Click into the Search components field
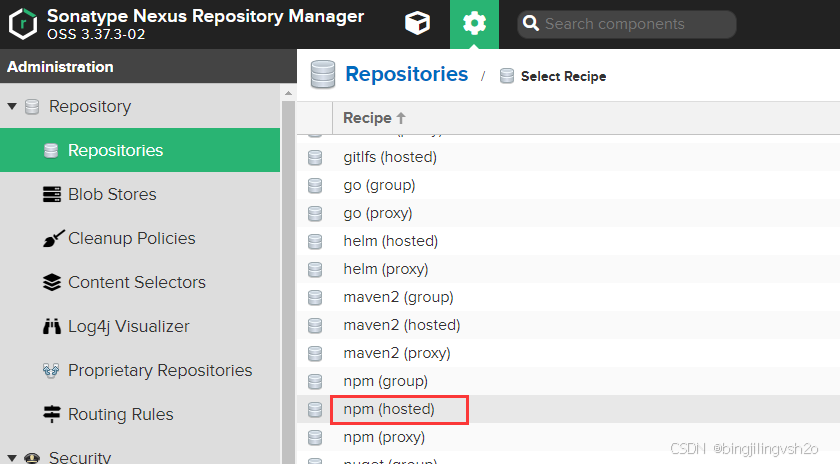 pos(626,24)
